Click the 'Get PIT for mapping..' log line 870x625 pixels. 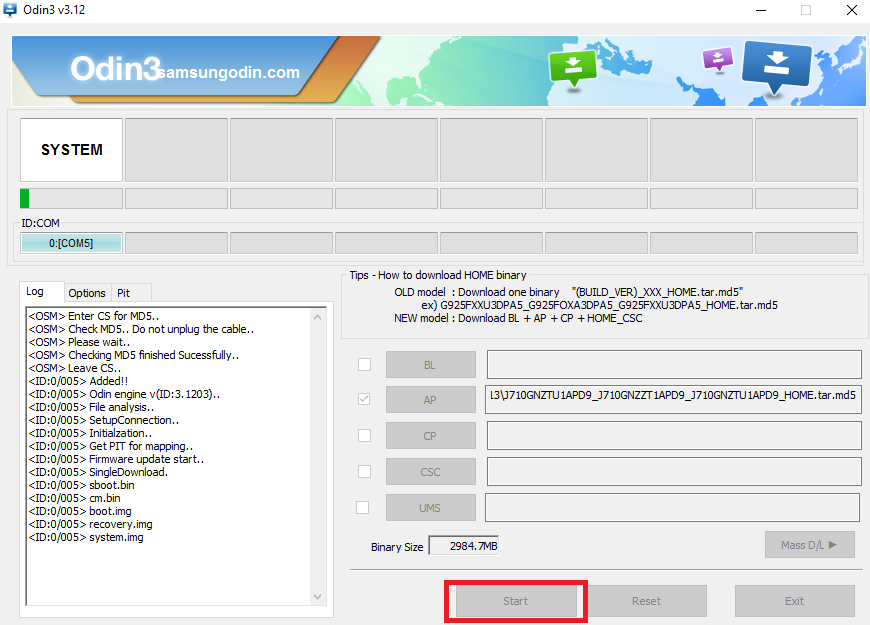tap(111, 446)
